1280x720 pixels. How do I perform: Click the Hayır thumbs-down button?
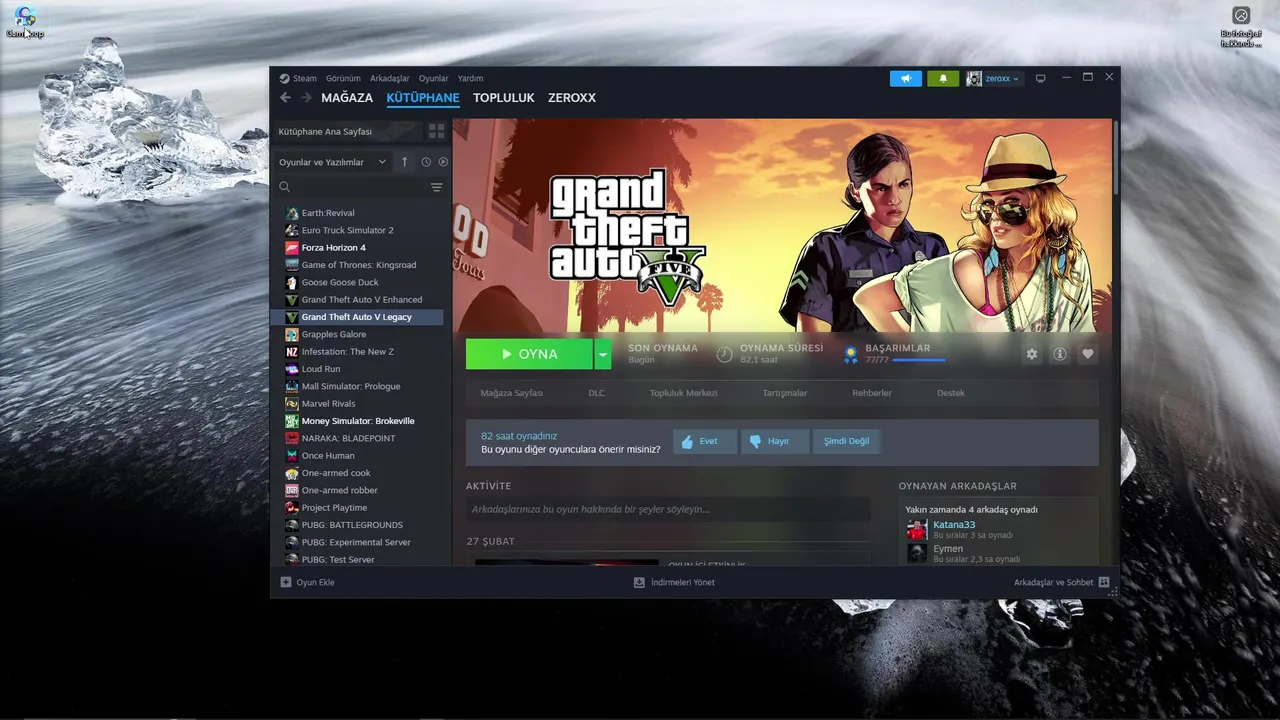click(775, 441)
